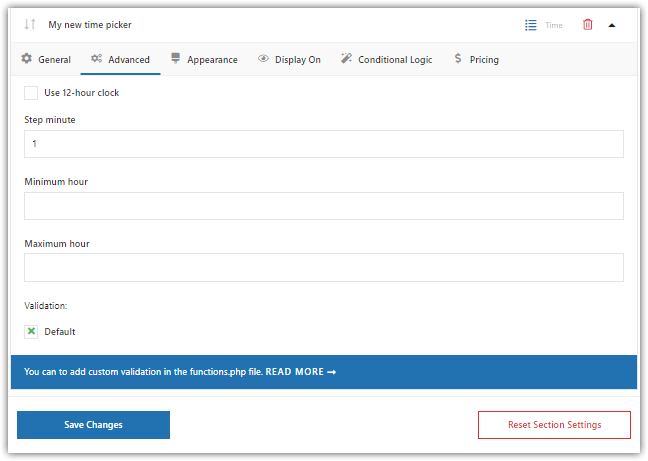This screenshot has width=648, height=461.
Task: Focus the Step minute input field
Action: pos(324,144)
